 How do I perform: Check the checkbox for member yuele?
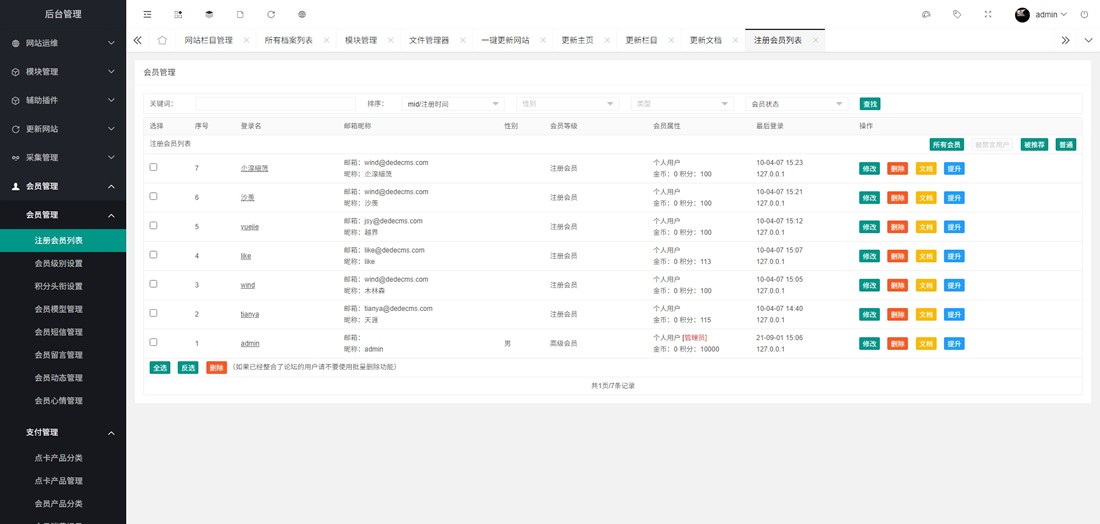click(153, 226)
